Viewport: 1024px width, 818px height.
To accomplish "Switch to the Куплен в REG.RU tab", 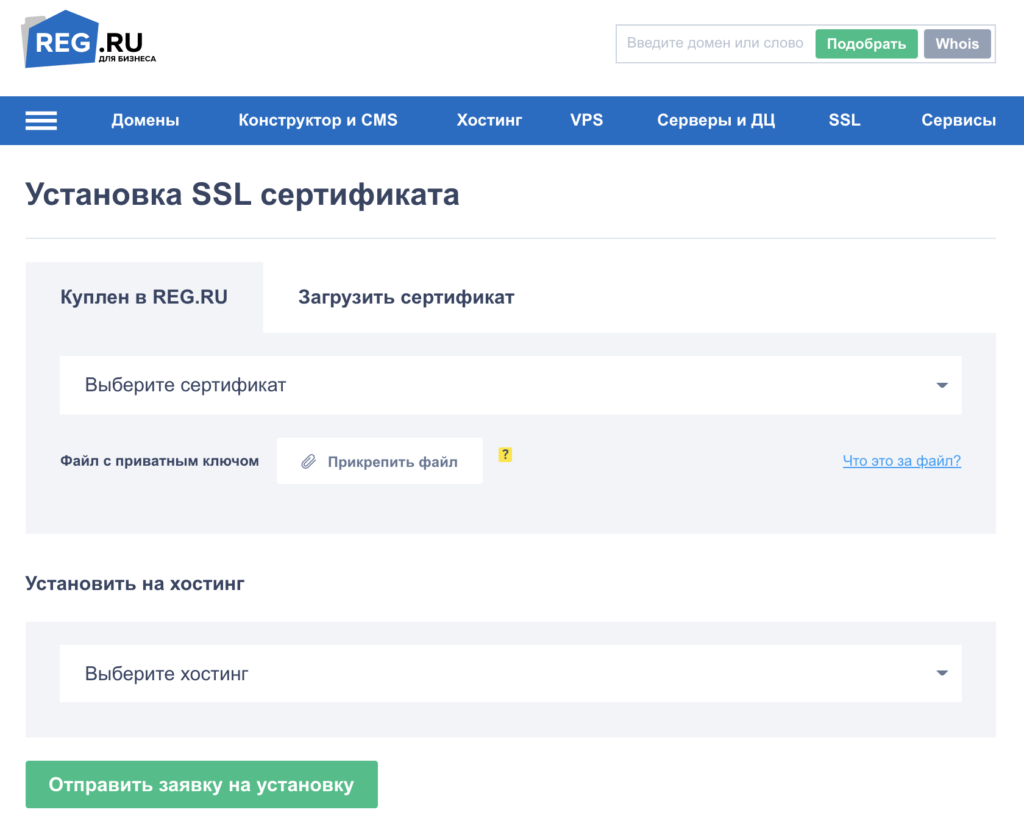I will (x=144, y=298).
